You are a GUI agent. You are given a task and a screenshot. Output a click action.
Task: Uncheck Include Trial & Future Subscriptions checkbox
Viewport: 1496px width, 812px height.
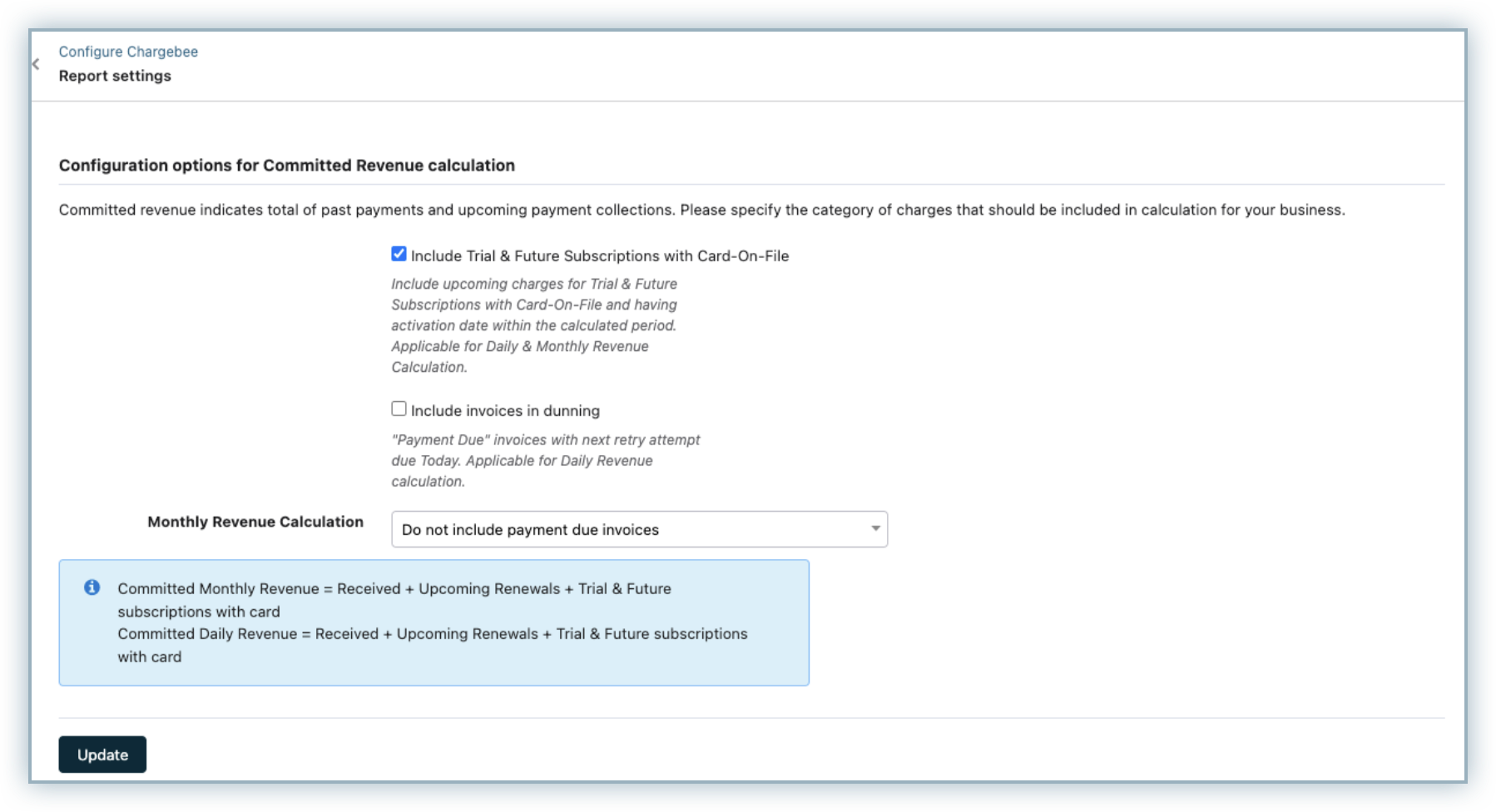399,254
